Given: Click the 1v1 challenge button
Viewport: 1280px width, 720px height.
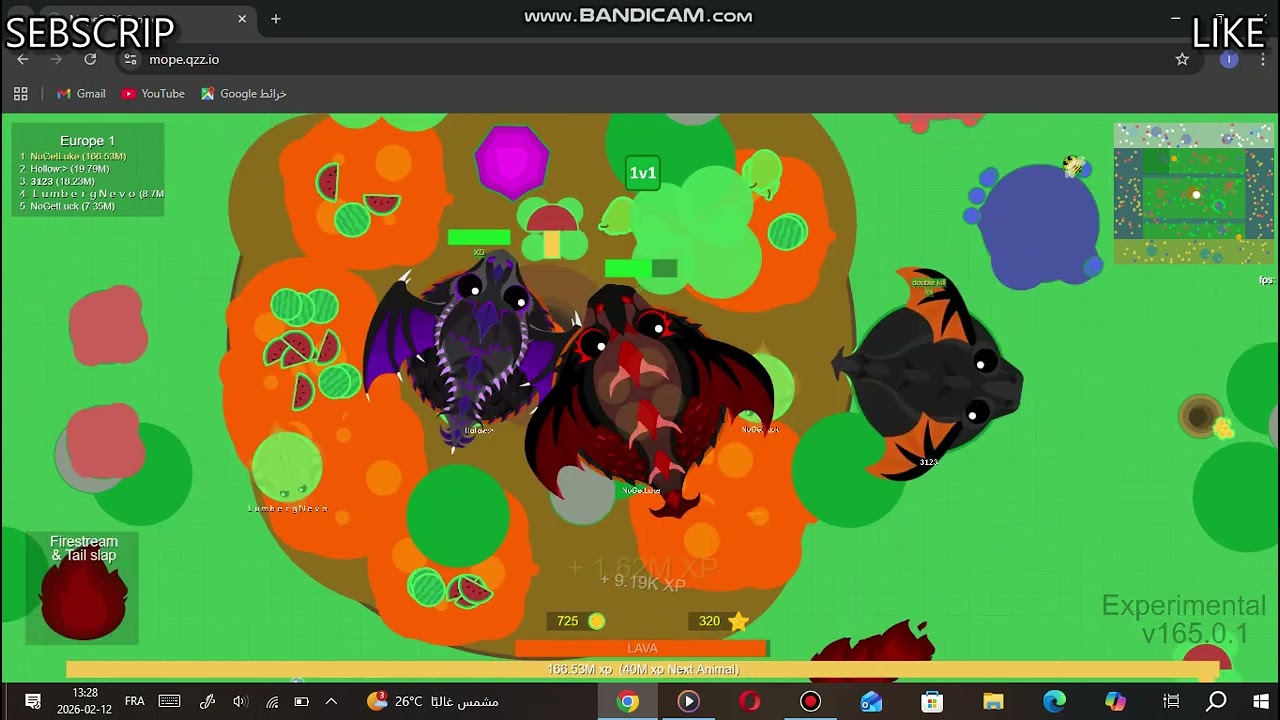Looking at the screenshot, I should pyautogui.click(x=642, y=173).
